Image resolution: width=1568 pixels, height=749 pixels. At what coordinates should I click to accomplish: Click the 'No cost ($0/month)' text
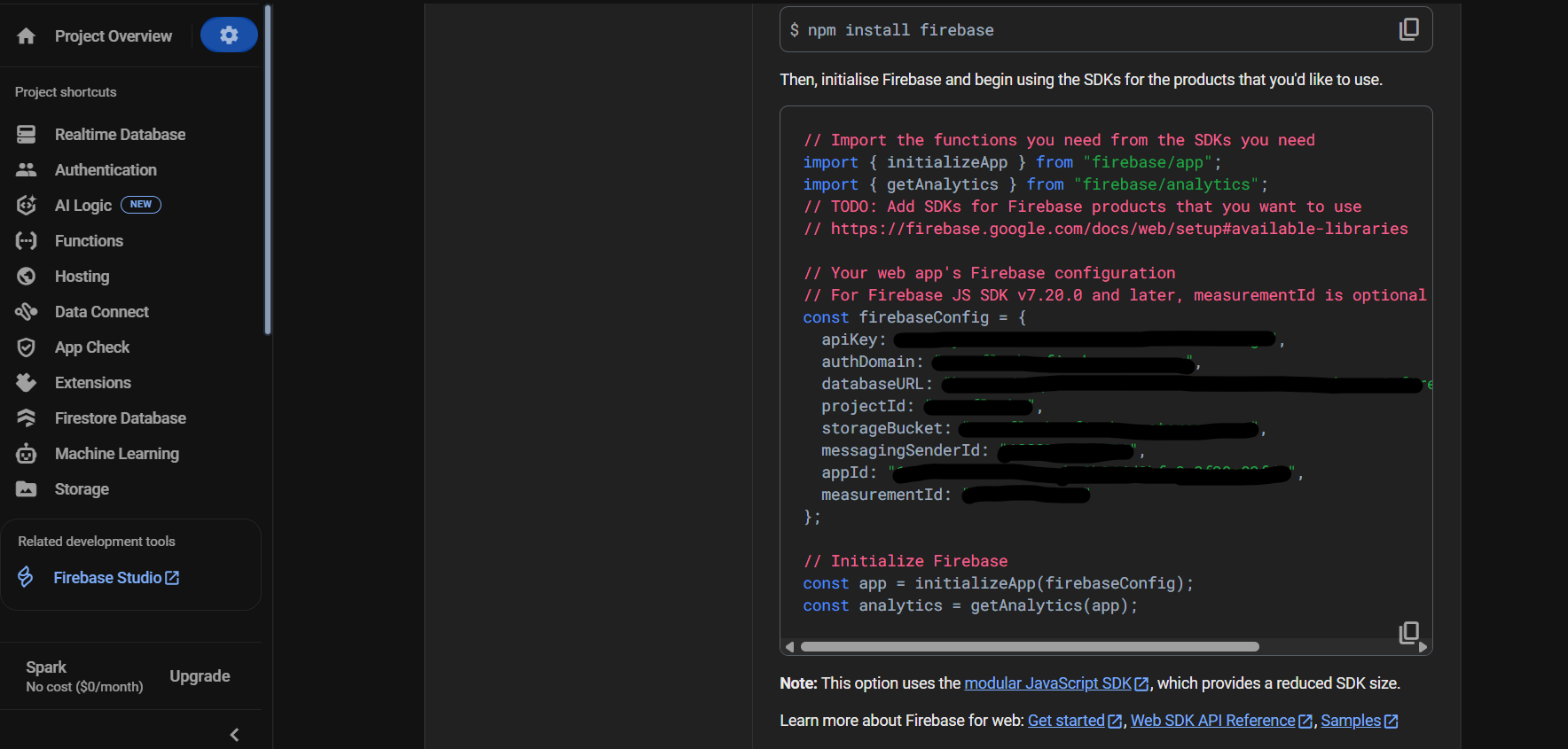84,687
